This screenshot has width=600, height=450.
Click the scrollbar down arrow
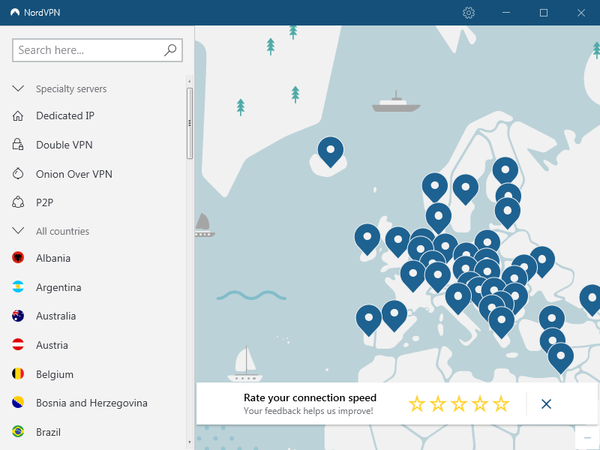pyautogui.click(x=189, y=442)
